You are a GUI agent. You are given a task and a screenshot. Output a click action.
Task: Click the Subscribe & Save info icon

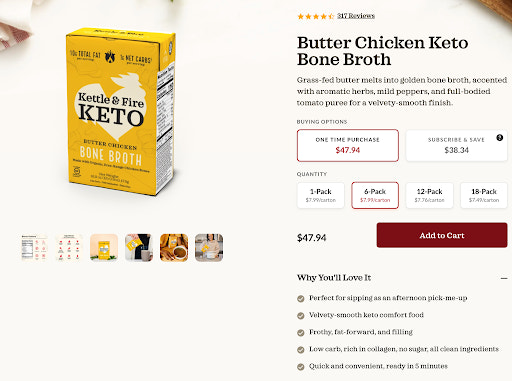[x=499, y=137]
